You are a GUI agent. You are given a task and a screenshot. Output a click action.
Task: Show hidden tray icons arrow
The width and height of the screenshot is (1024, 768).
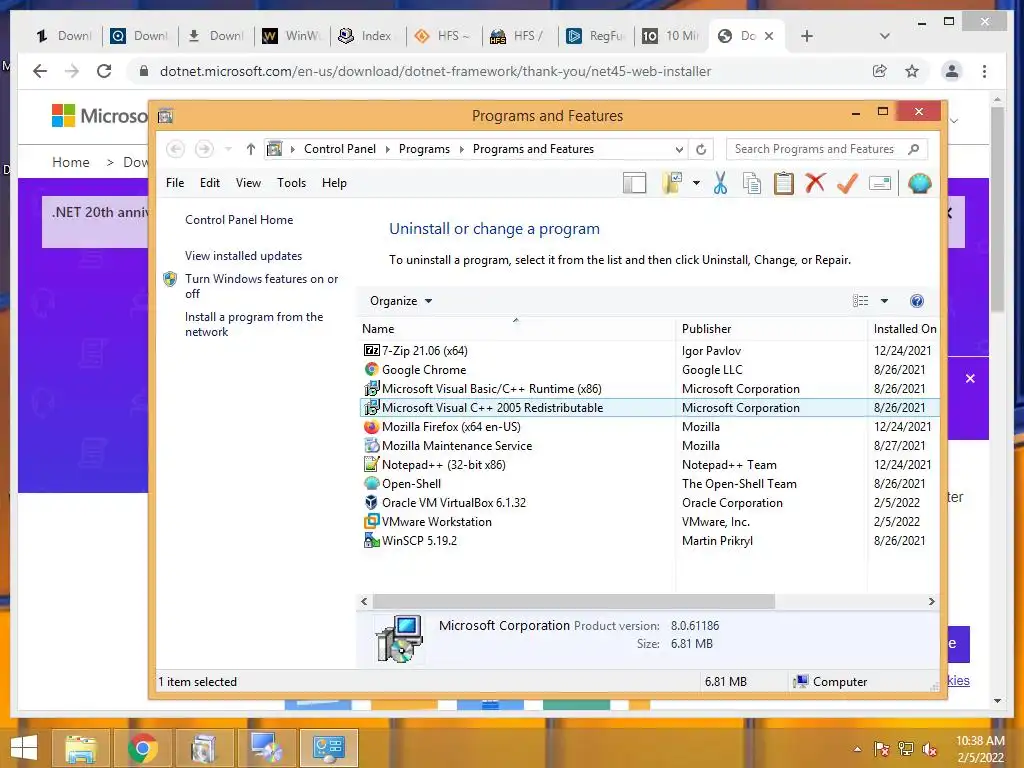pyautogui.click(x=857, y=749)
